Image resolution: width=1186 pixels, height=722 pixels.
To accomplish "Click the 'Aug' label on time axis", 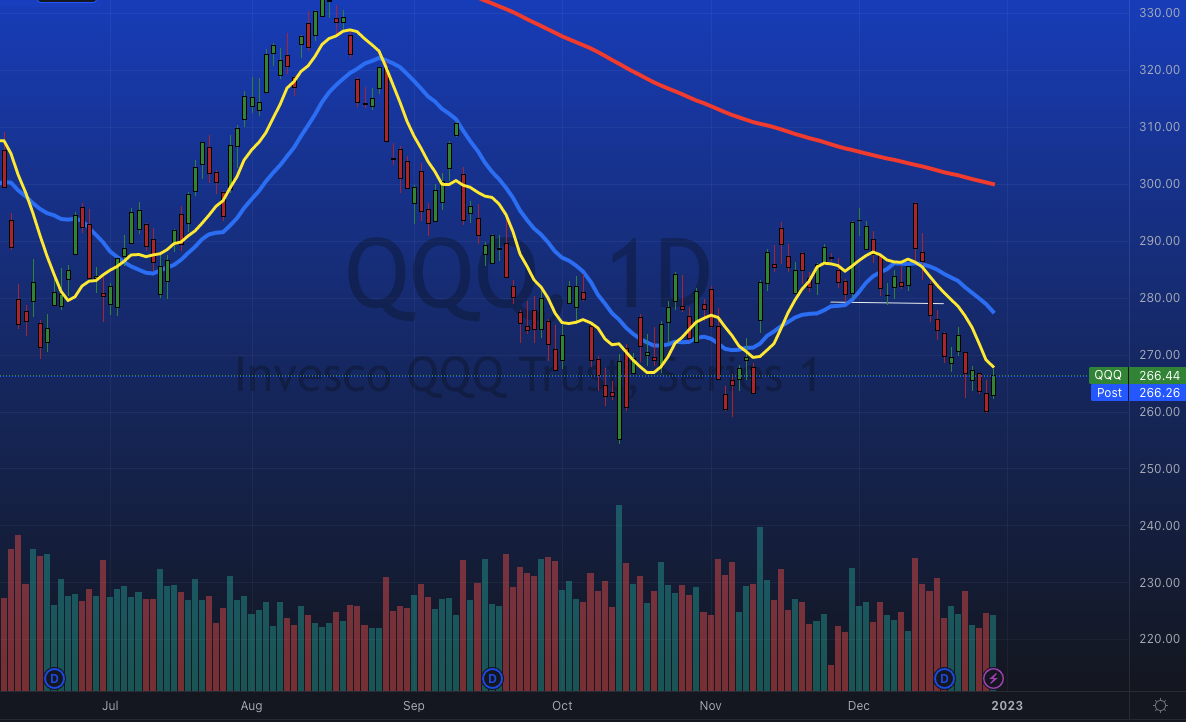I will pos(251,705).
